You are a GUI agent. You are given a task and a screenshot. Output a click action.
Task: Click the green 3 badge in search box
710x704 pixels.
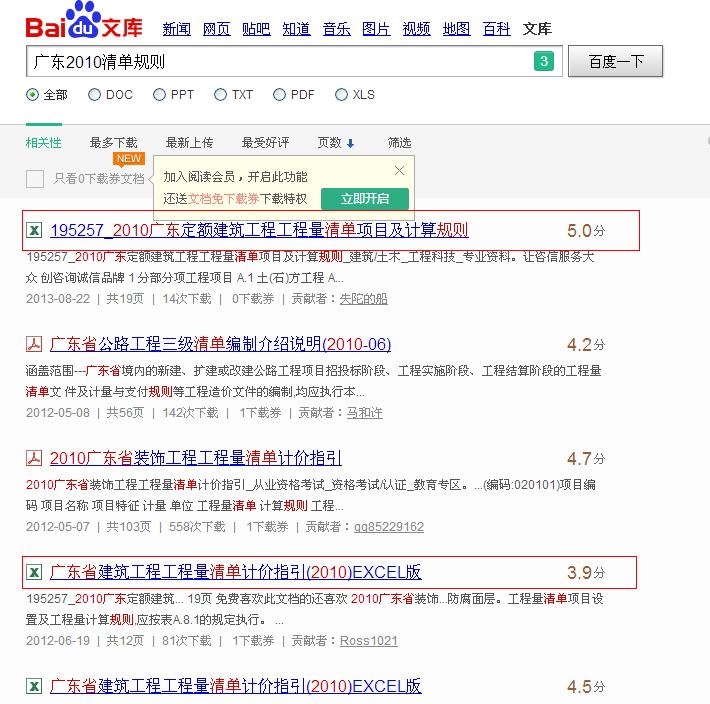[544, 61]
